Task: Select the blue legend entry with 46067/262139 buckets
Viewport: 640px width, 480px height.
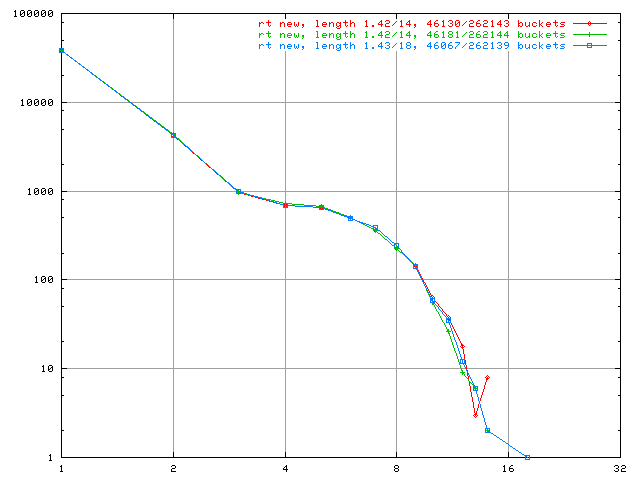Action: point(412,46)
